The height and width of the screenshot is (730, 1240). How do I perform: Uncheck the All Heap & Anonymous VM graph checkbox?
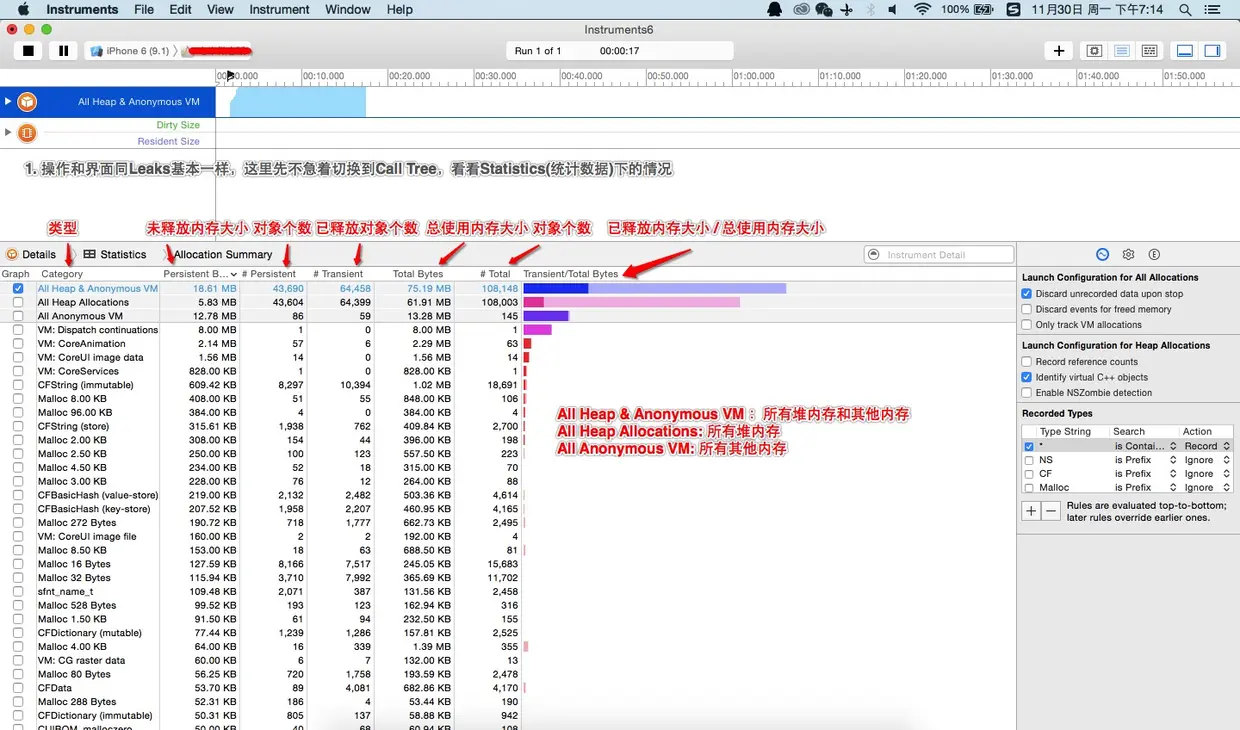click(18, 288)
